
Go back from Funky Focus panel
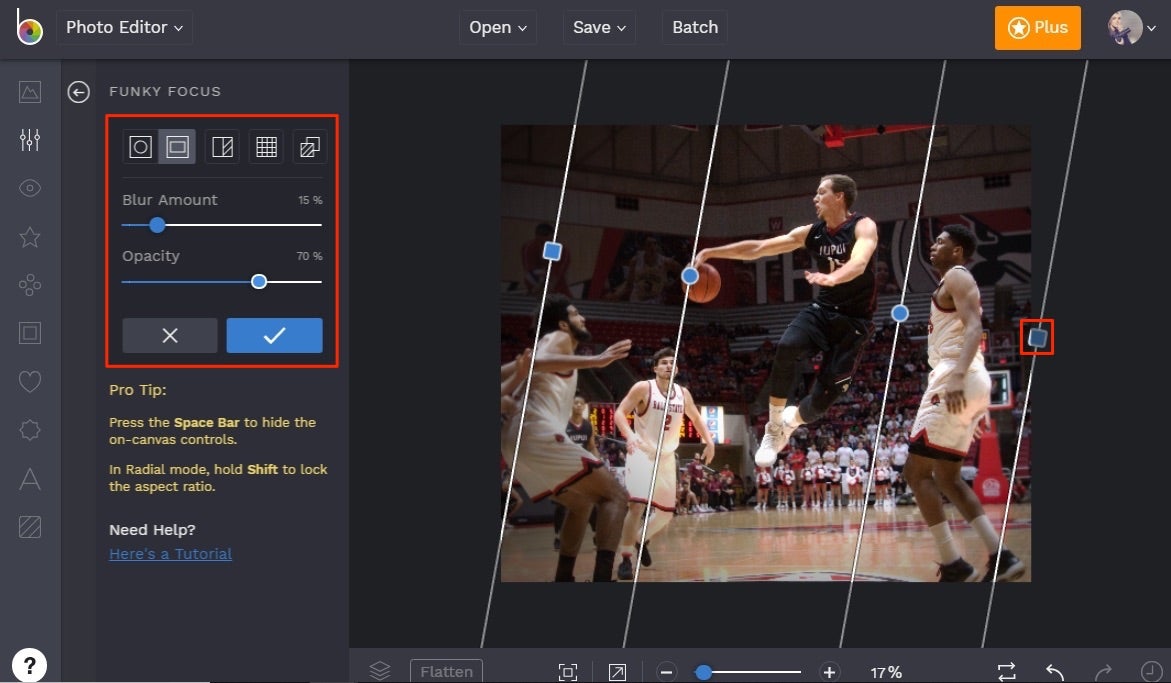tap(78, 91)
